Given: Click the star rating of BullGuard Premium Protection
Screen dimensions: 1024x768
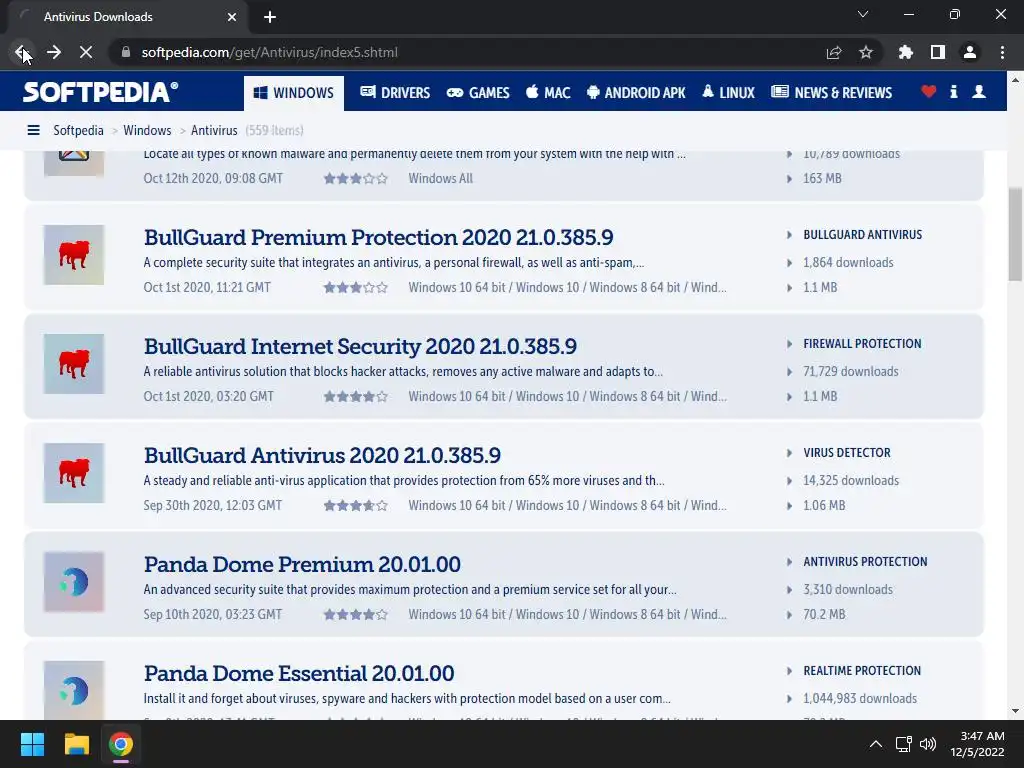Looking at the screenshot, I should tap(356, 287).
